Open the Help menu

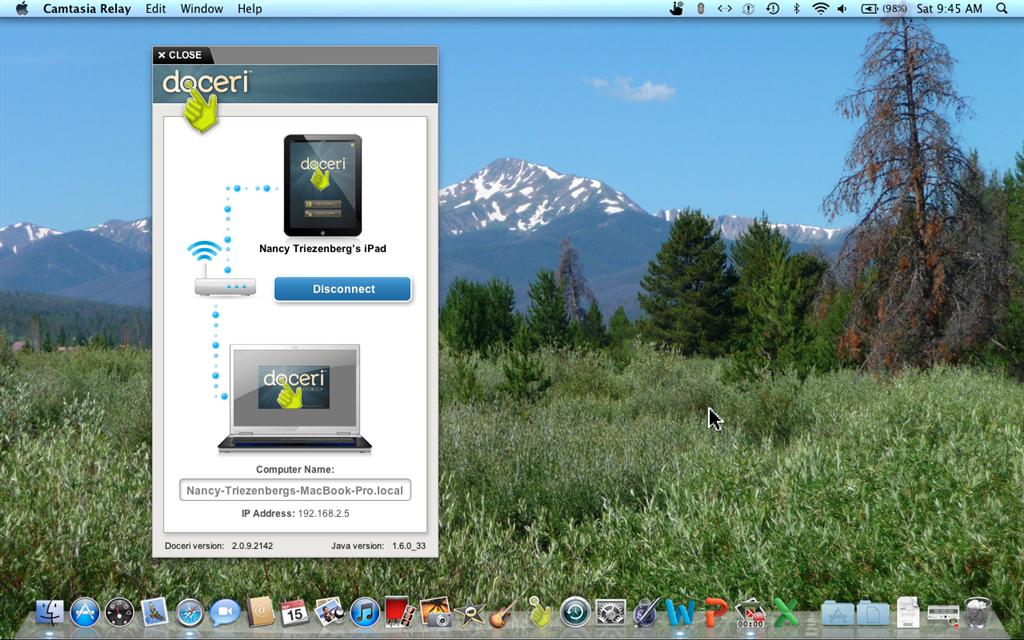(x=249, y=8)
